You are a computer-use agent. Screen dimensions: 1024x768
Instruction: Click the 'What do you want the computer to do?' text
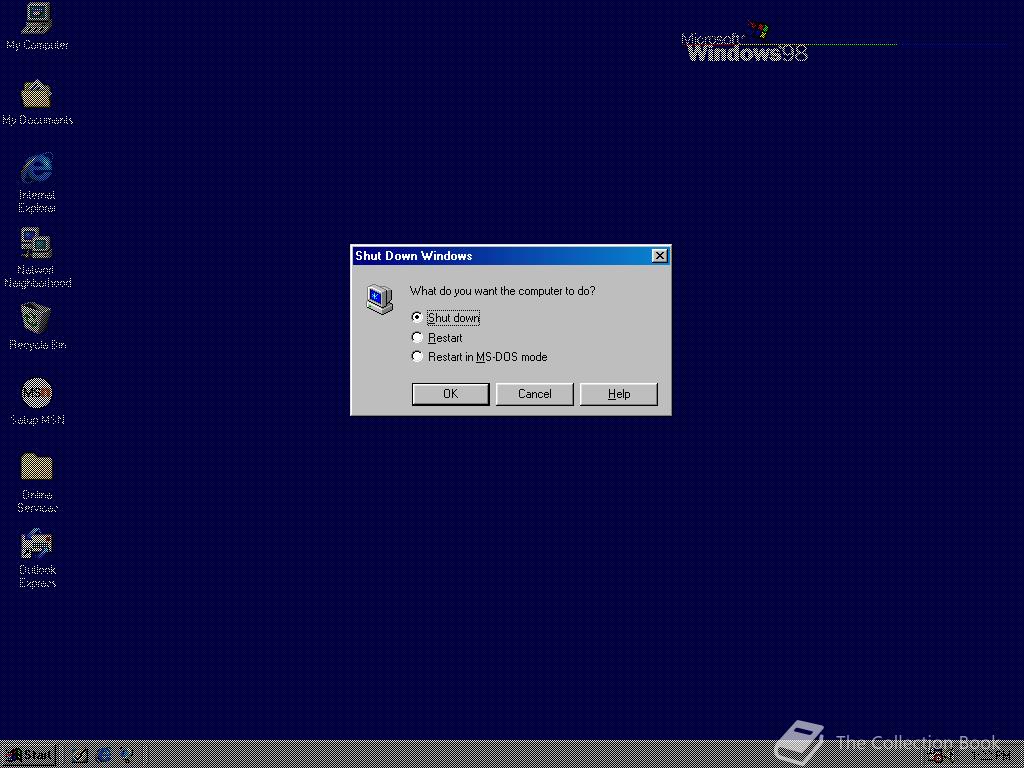[502, 291]
